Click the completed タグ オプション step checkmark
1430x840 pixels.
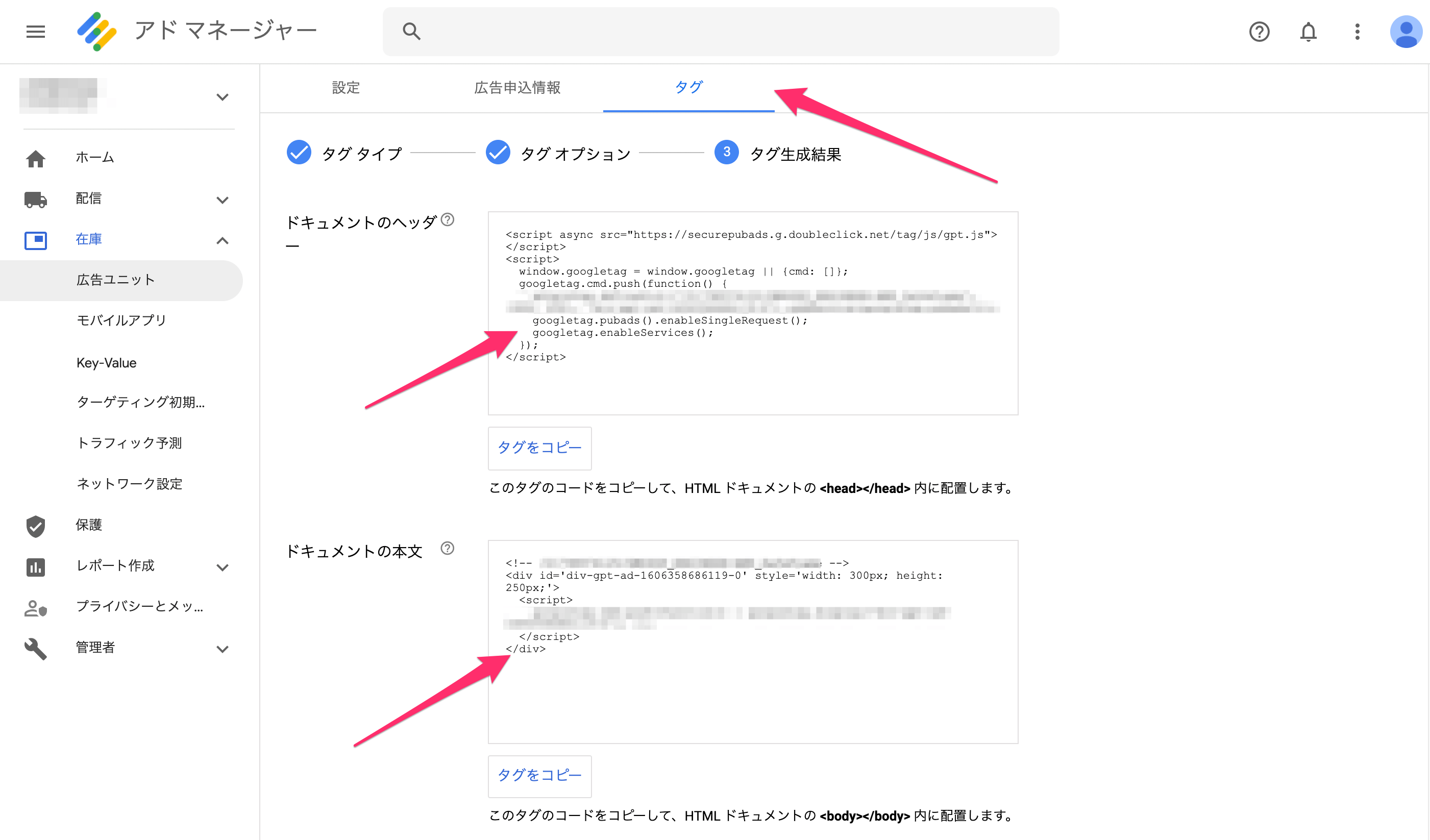(x=498, y=152)
